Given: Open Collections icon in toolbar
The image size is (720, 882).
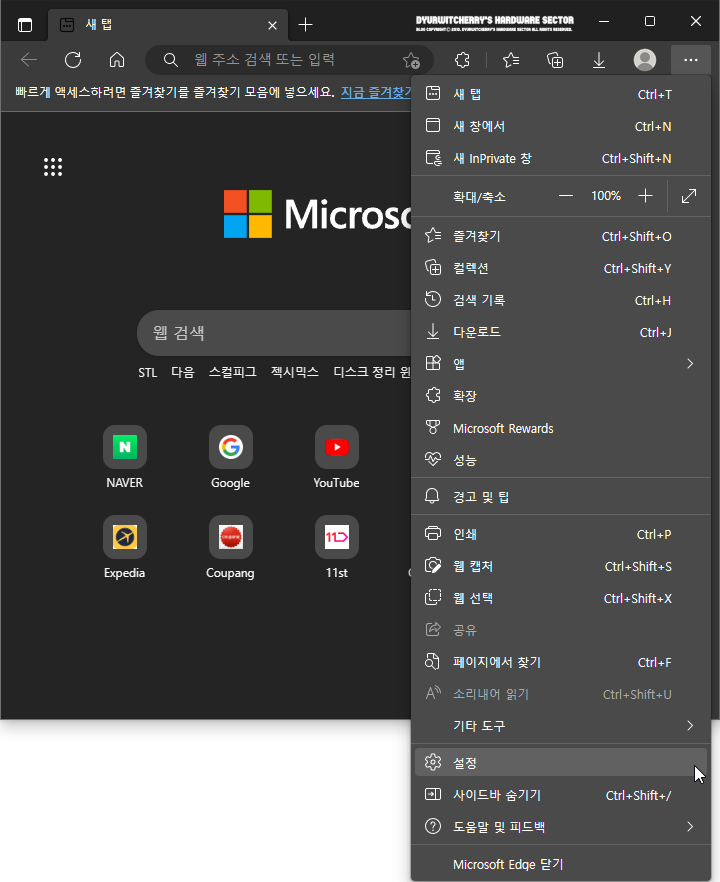Looking at the screenshot, I should [x=555, y=60].
